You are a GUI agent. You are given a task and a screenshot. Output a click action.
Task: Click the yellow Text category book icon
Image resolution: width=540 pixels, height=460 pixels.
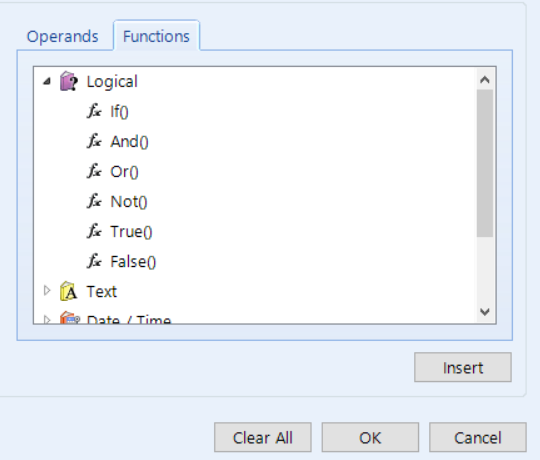[x=69, y=291]
